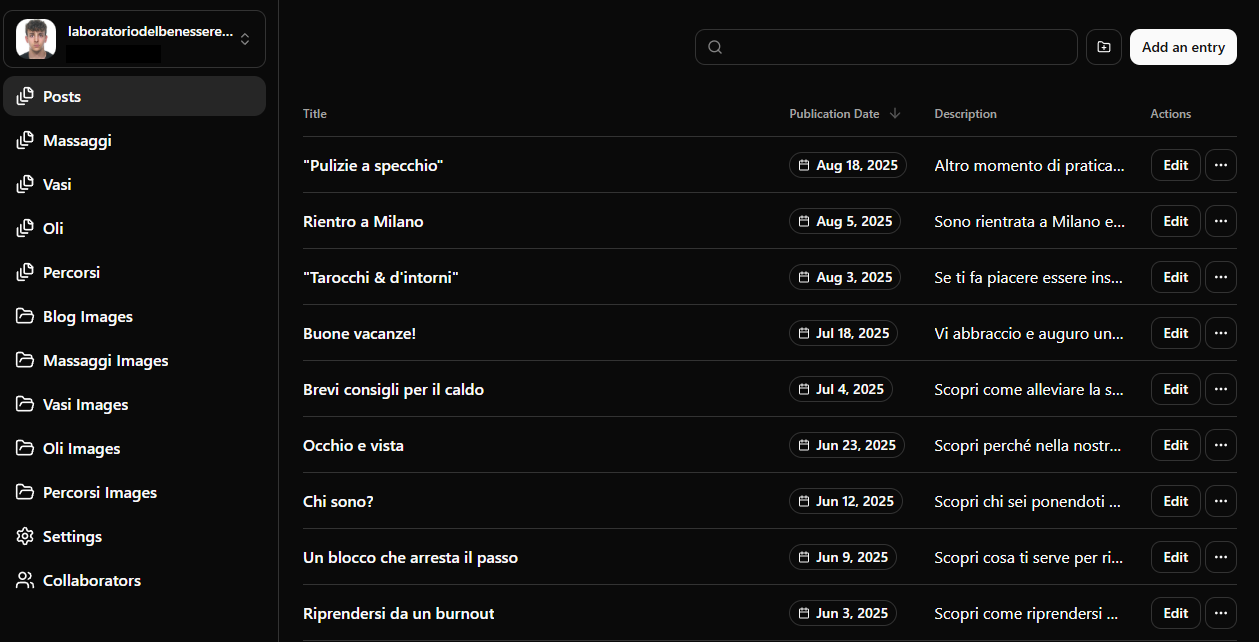Screen dimensions: 1259x642
Task: Open more actions for "Pulizie a specchio"
Action: [x=1220, y=165]
